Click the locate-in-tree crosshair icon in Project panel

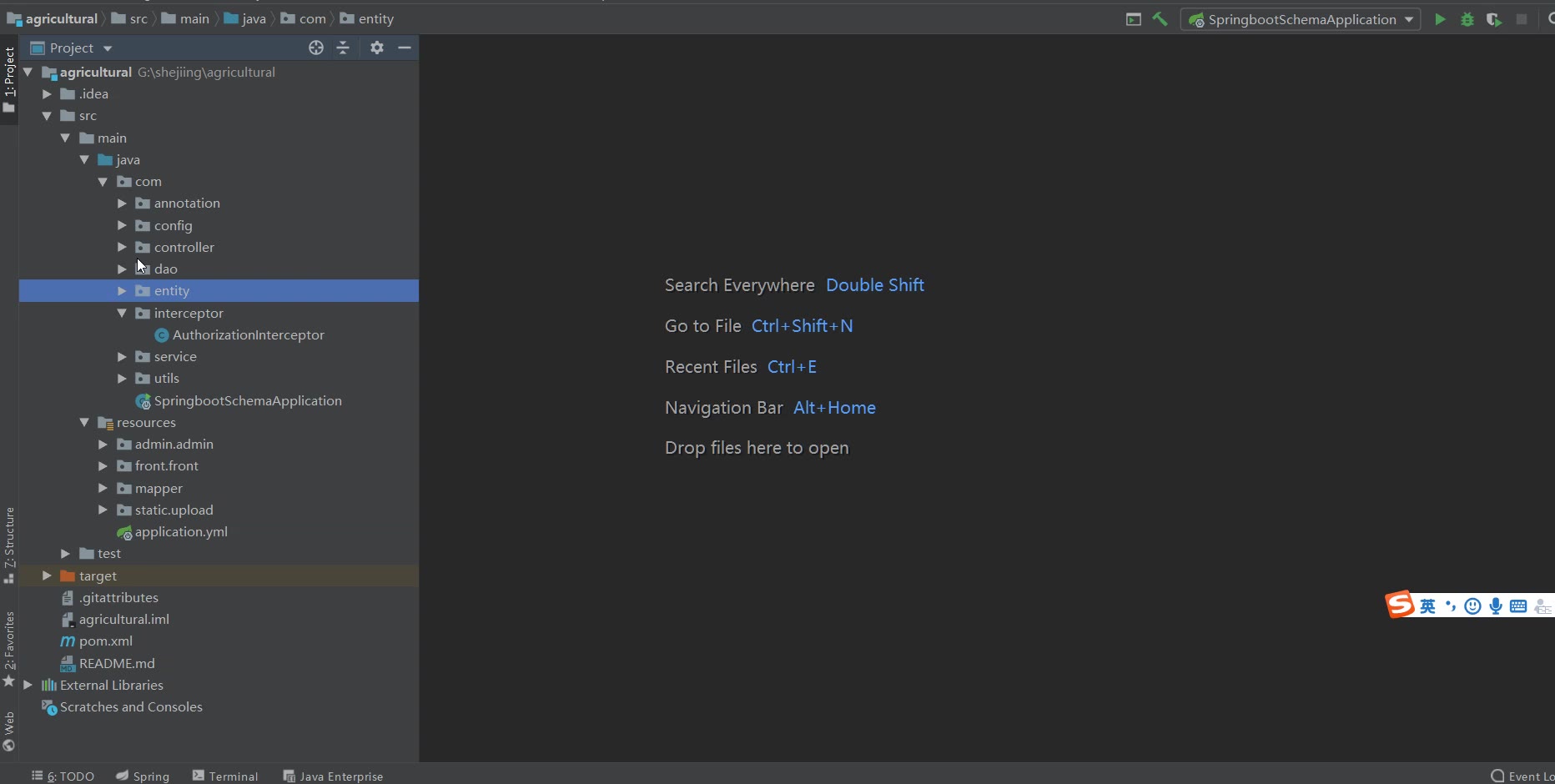(315, 48)
